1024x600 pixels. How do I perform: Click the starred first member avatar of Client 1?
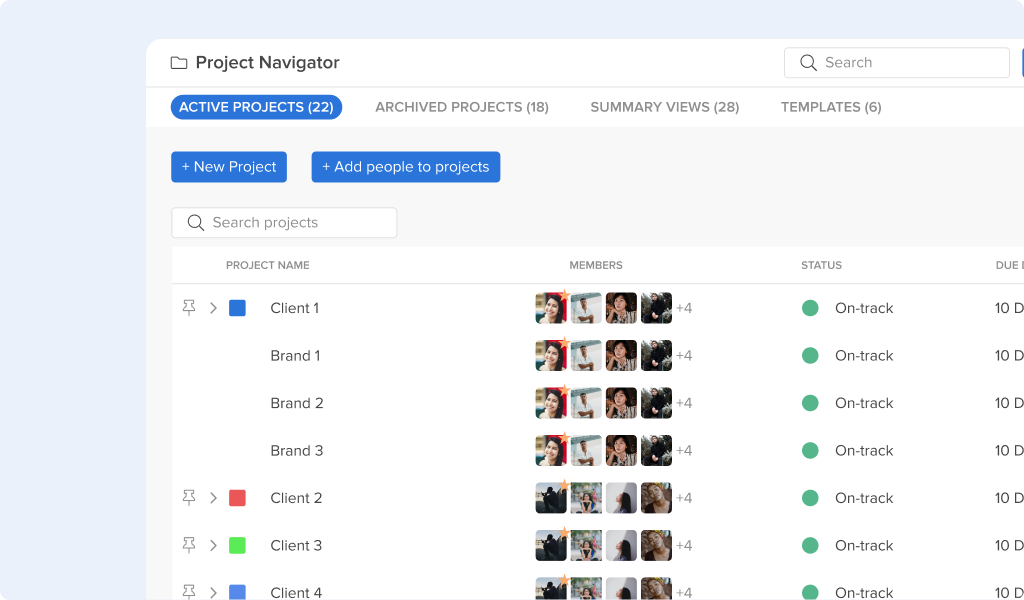click(551, 308)
